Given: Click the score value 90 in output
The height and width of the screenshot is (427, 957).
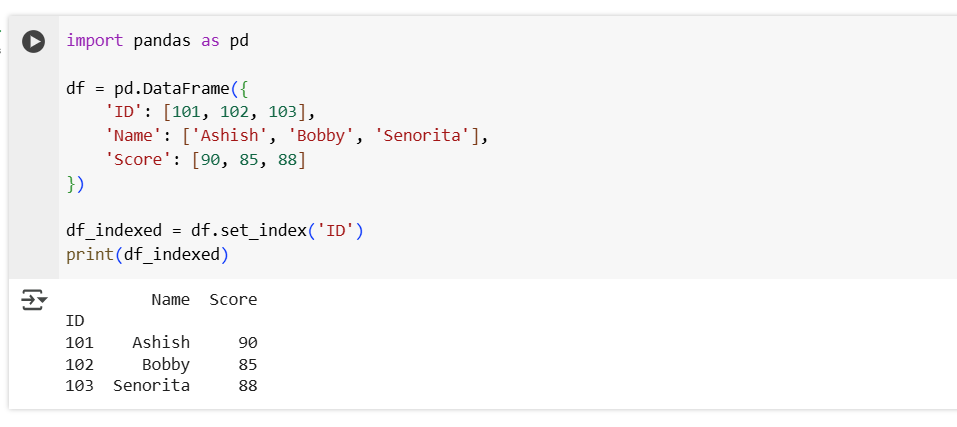Looking at the screenshot, I should pyautogui.click(x=247, y=343).
